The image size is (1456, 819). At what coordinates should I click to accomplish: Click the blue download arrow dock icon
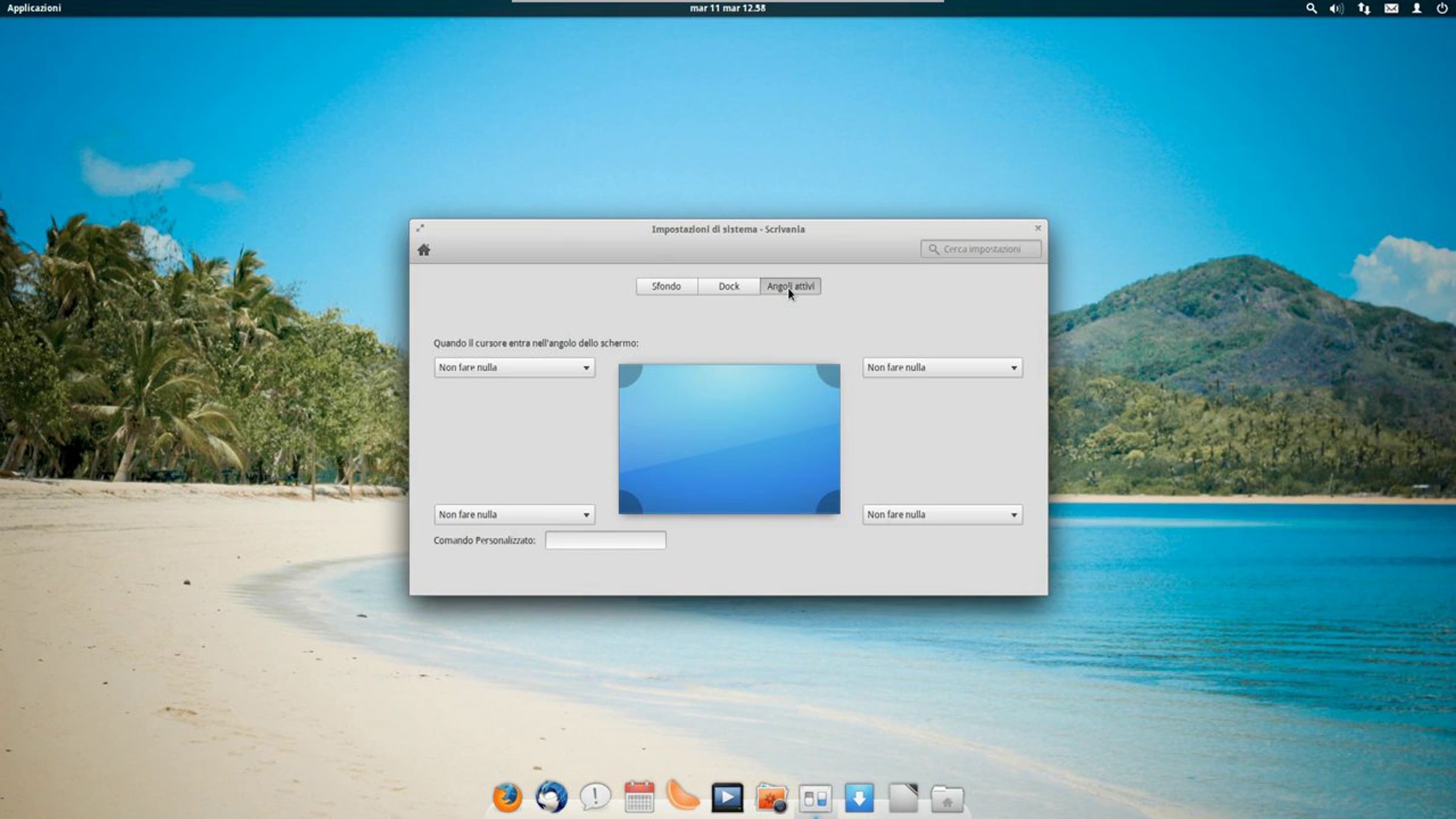pos(859,798)
